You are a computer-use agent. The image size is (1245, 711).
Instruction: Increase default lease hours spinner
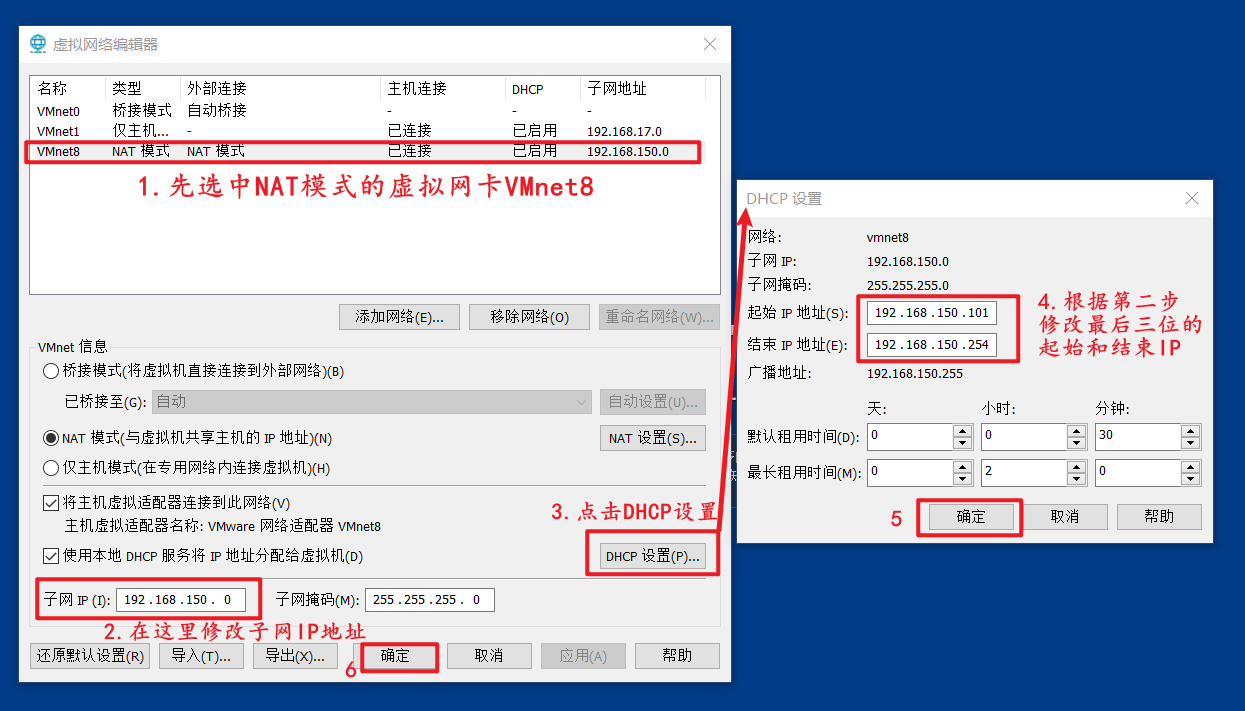[x=1077, y=431]
